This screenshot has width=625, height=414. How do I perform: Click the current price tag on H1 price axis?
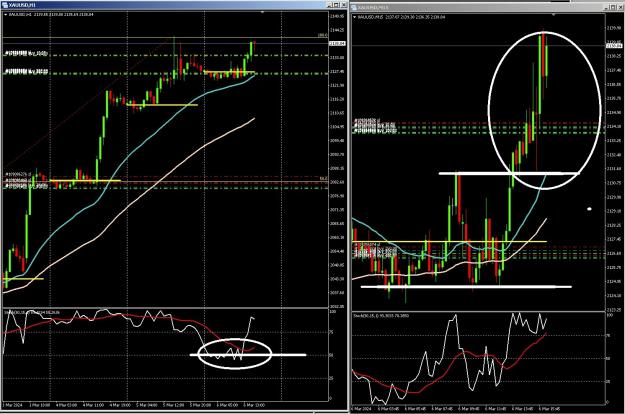(337, 43)
